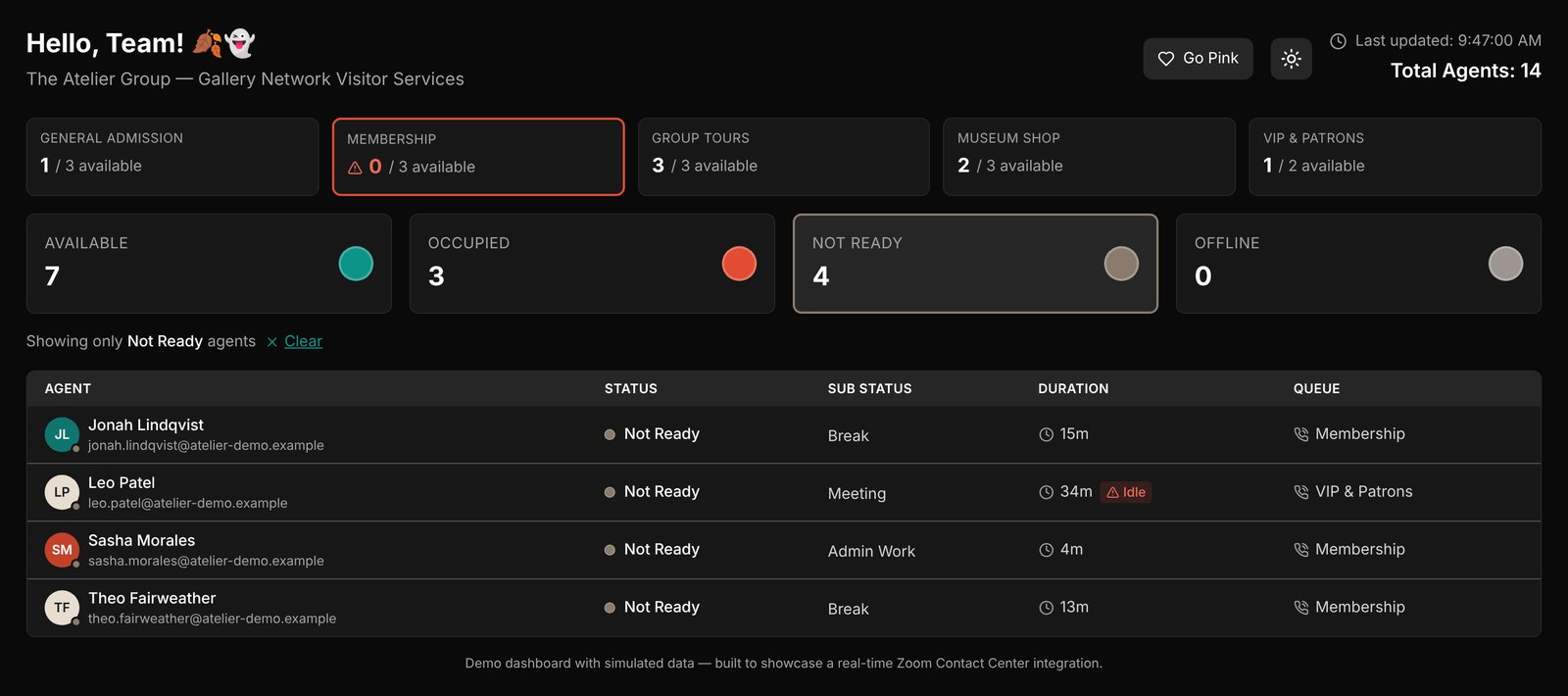
Task: Click the gray Offline status dot
Action: point(1505,264)
